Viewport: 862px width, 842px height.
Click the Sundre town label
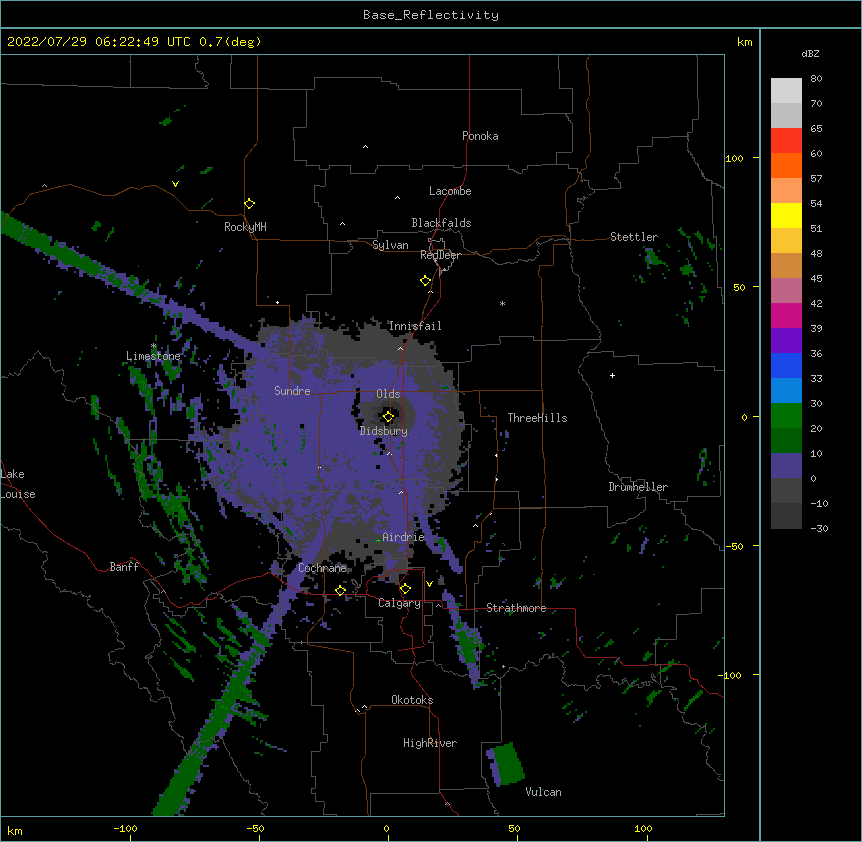292,391
